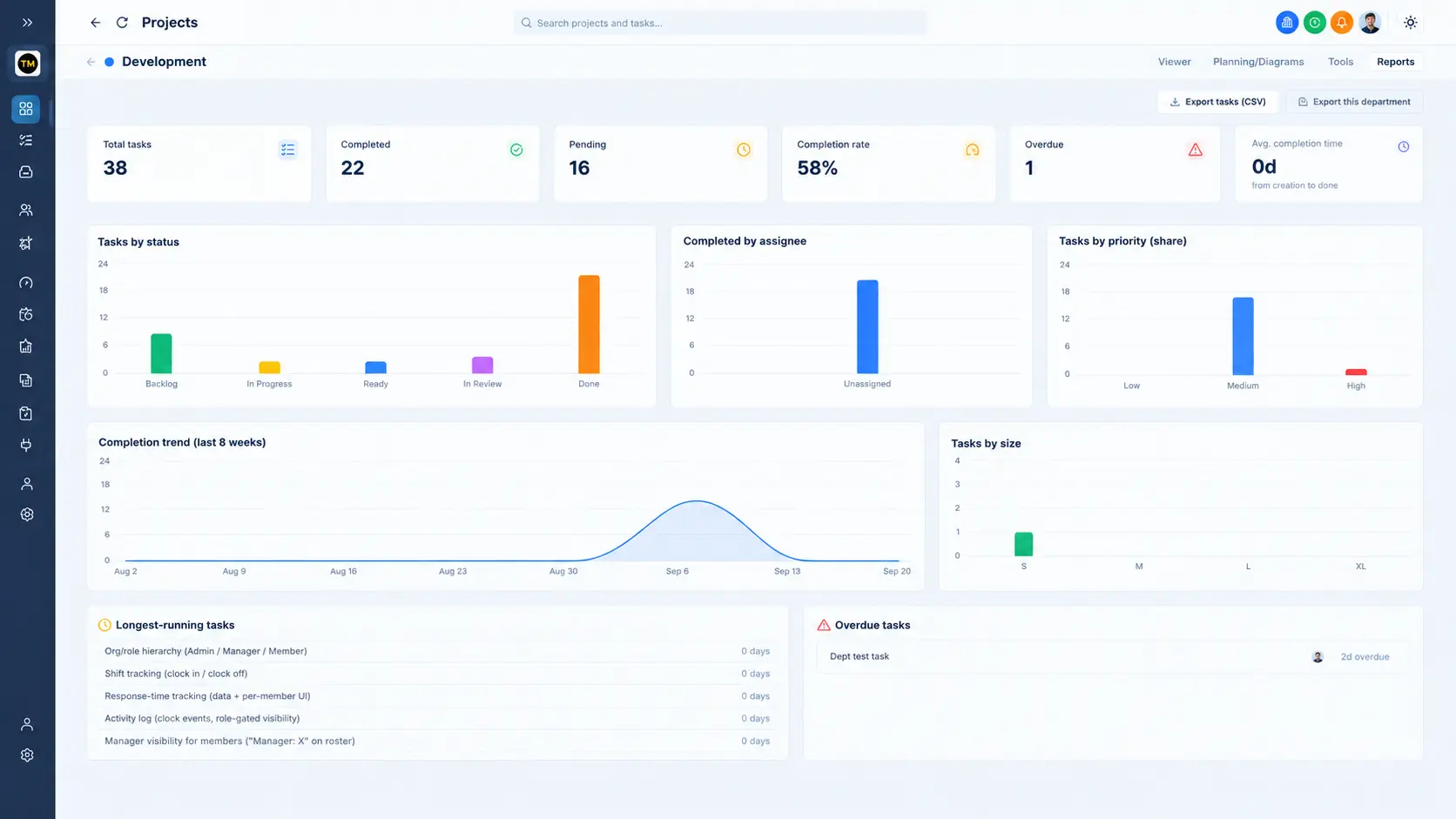Open the inbox tray icon in sidebar
The image size is (1456, 819).
[26, 172]
